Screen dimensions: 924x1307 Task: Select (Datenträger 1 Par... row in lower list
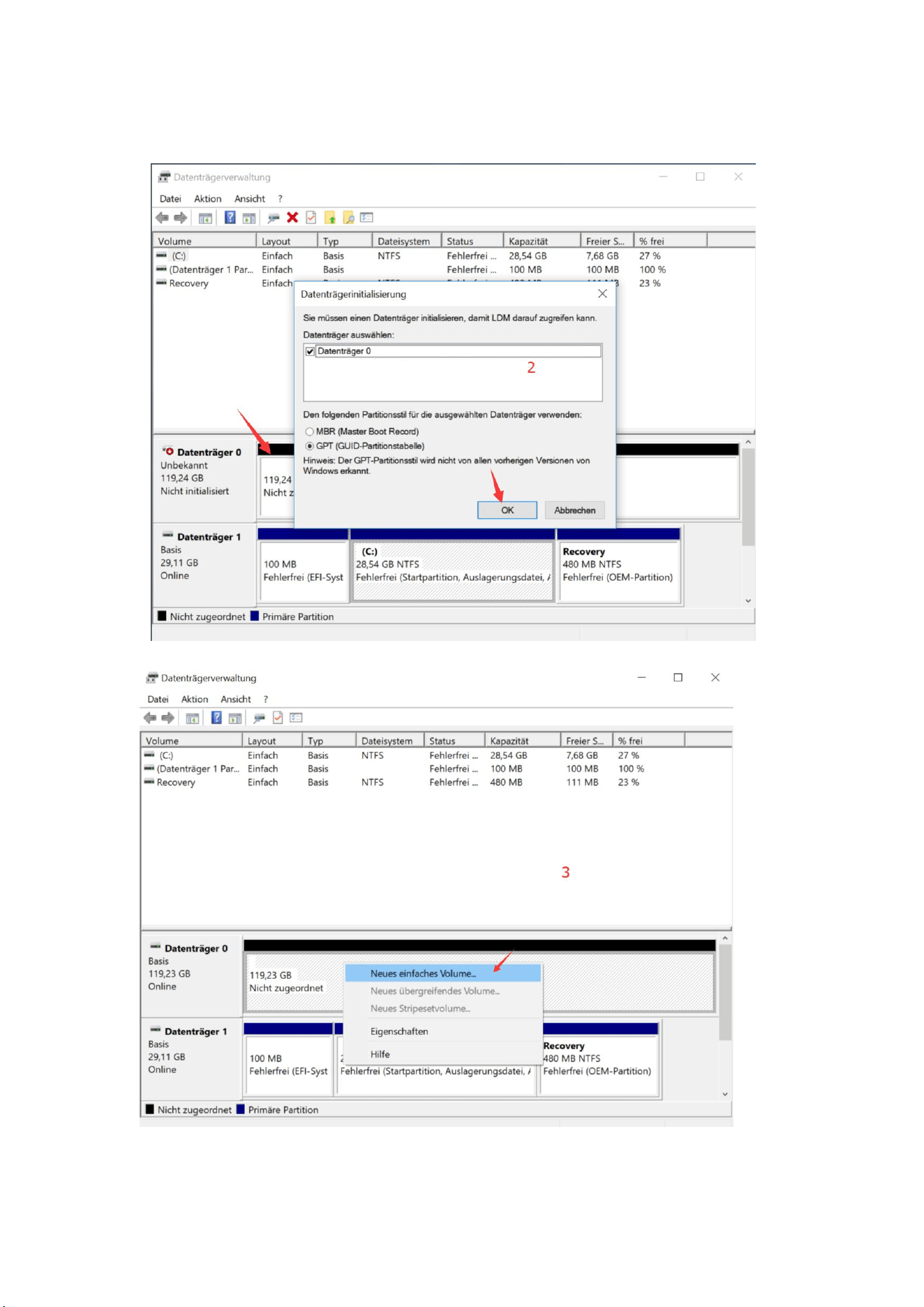pyautogui.click(x=198, y=769)
